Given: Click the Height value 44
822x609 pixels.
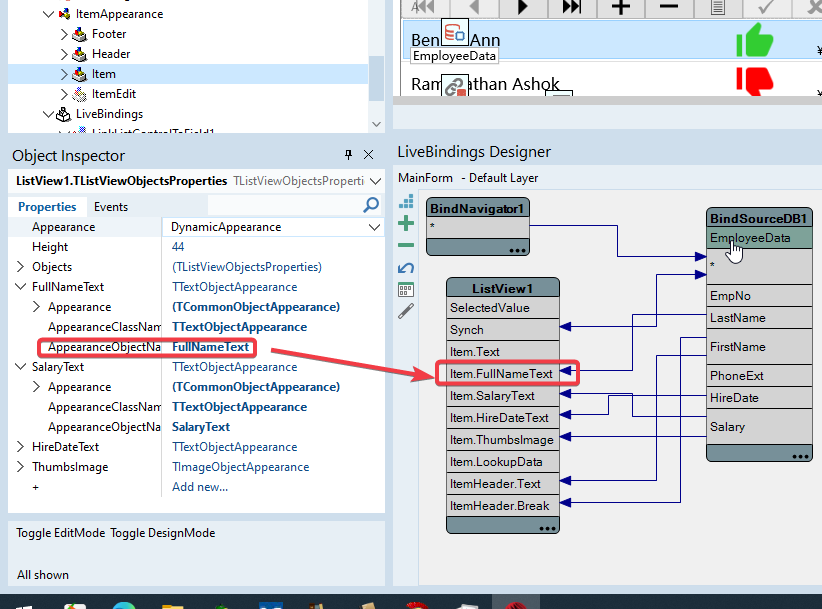Looking at the screenshot, I should (x=178, y=247).
